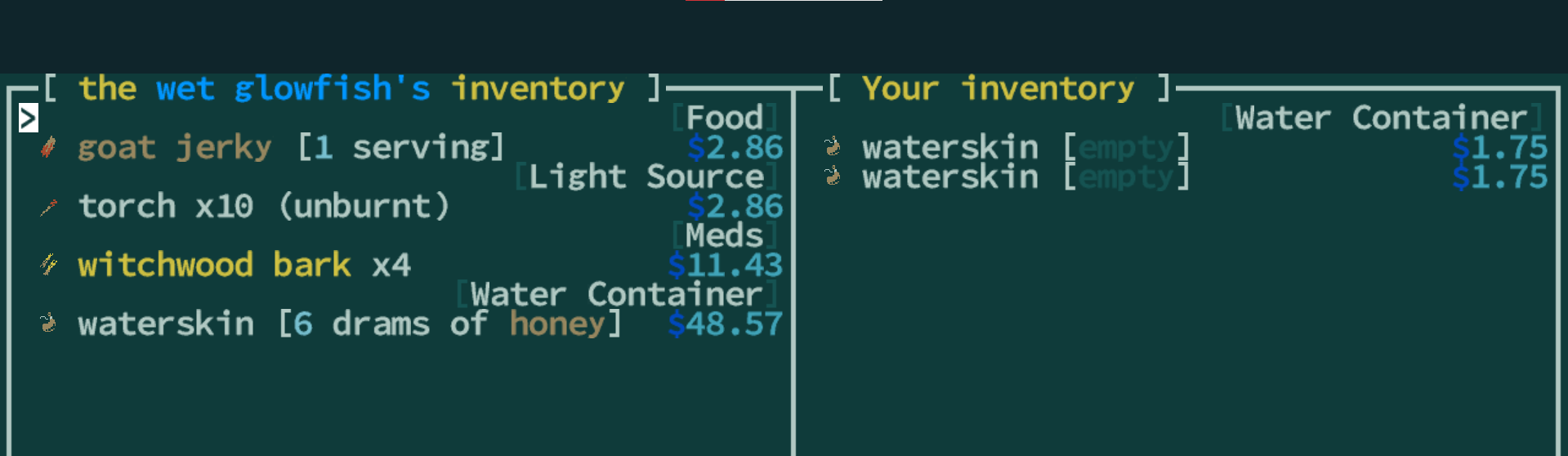Collapse the Food category header
The height and width of the screenshot is (456, 1568).
[724, 118]
